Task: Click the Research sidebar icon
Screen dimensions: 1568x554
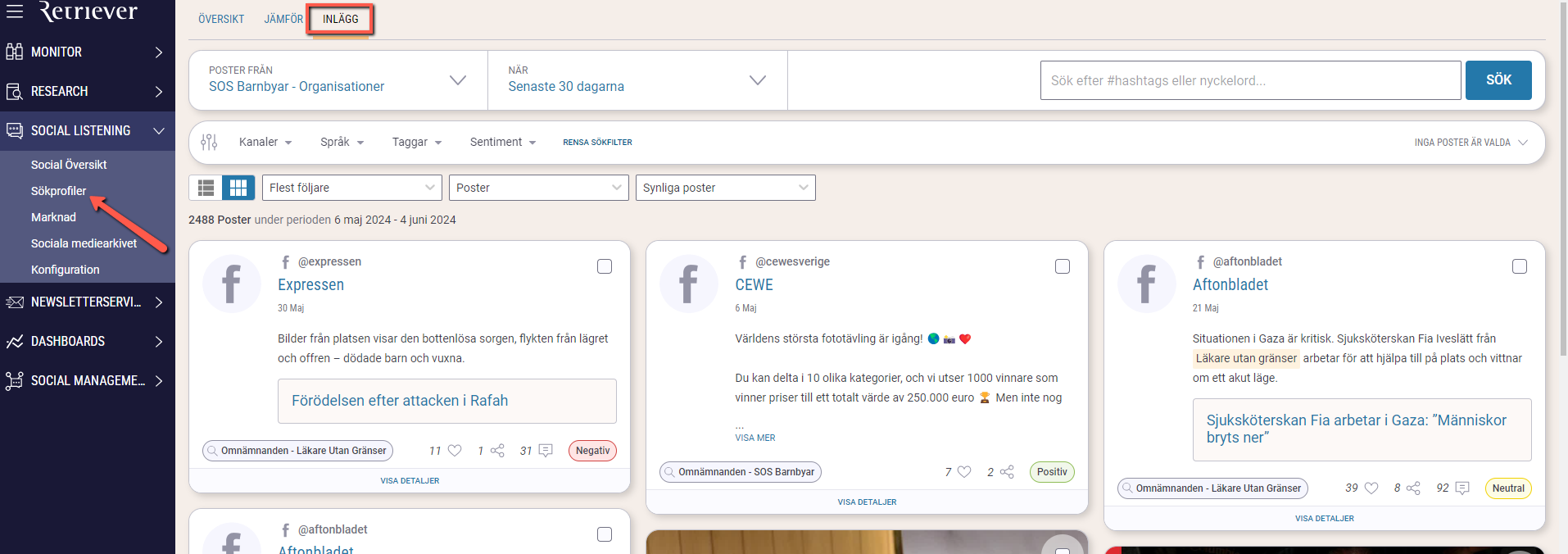Action: [x=15, y=91]
